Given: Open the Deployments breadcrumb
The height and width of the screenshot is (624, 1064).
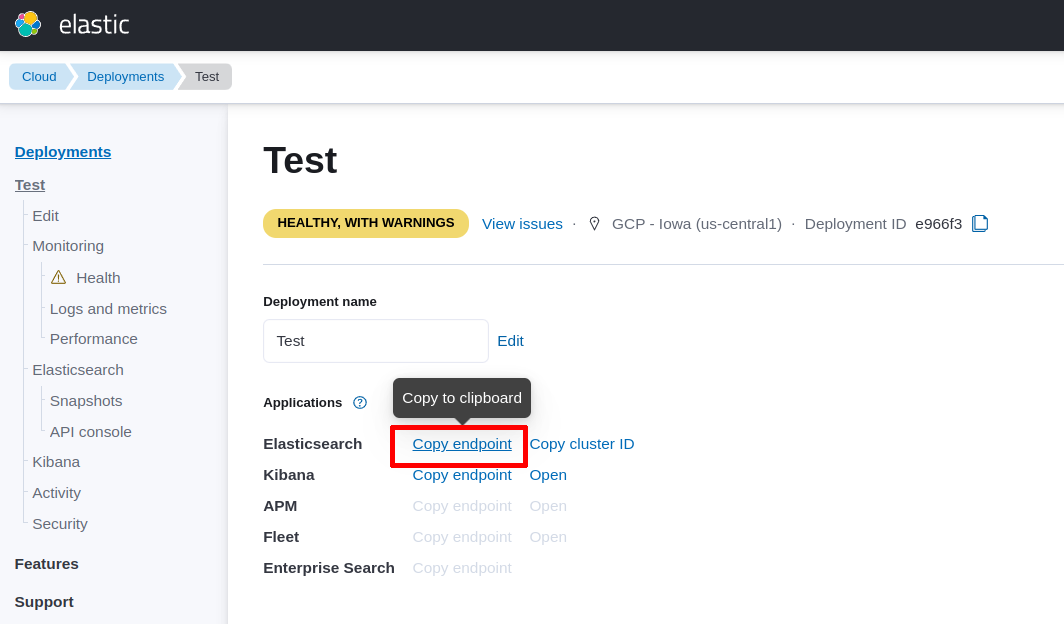Looking at the screenshot, I should coord(125,76).
